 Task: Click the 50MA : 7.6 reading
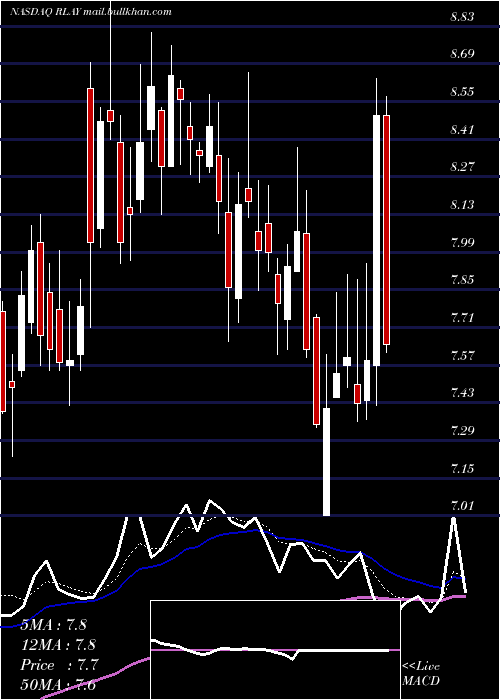tap(58, 685)
